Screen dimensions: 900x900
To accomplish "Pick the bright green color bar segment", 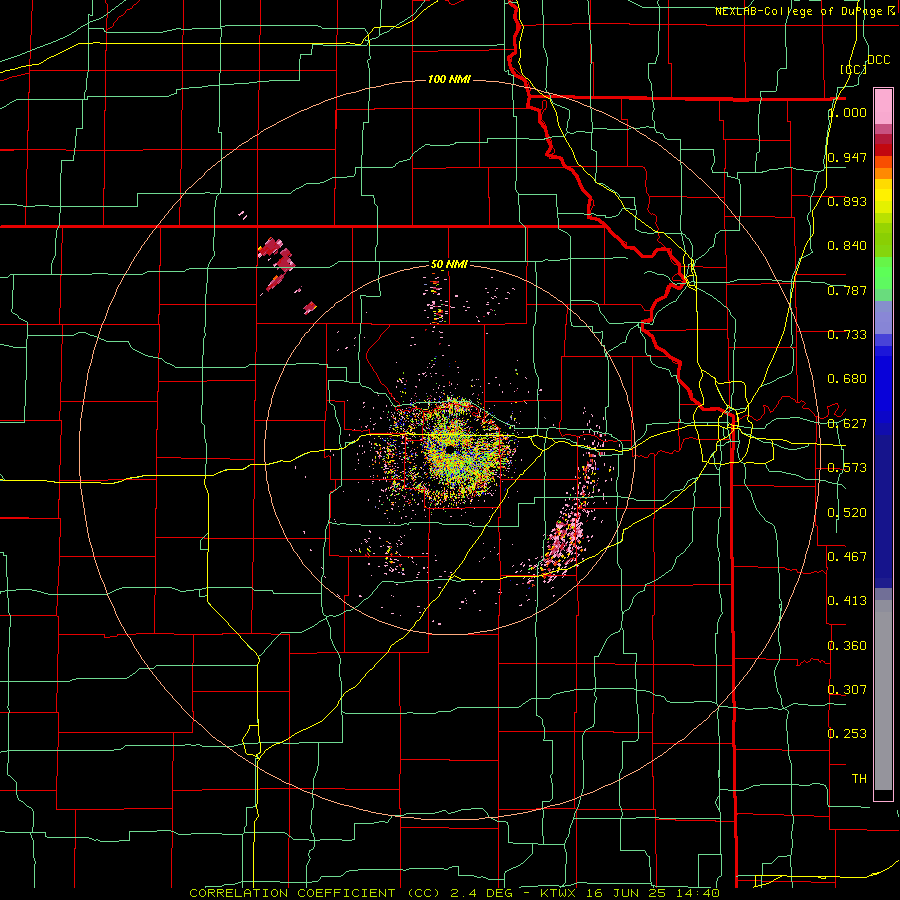I will pos(883,273).
